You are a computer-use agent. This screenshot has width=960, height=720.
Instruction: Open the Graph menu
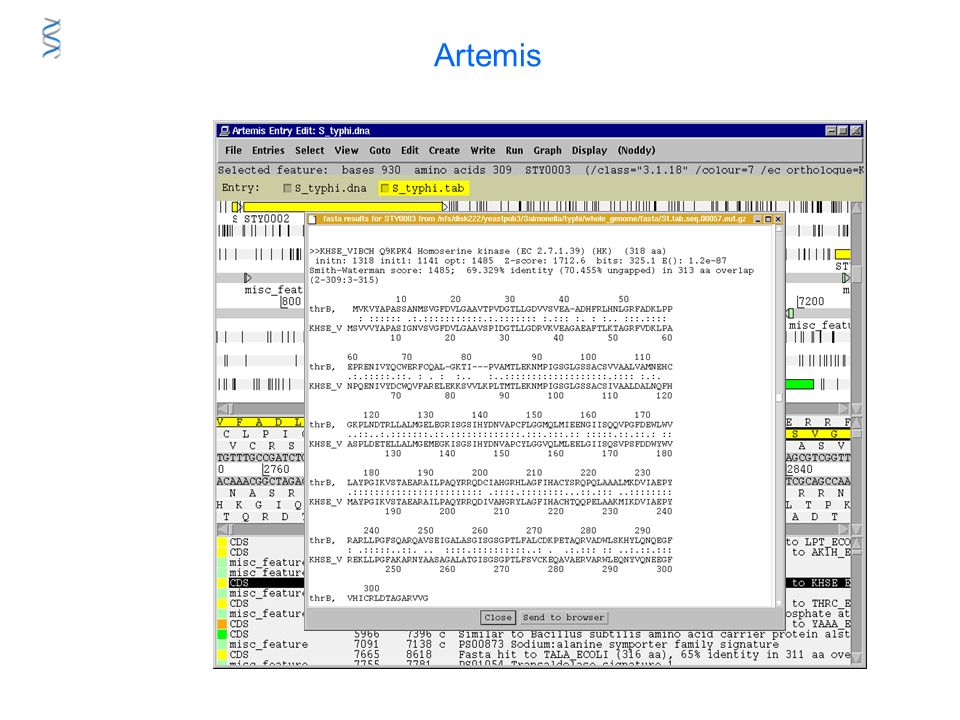[x=547, y=150]
